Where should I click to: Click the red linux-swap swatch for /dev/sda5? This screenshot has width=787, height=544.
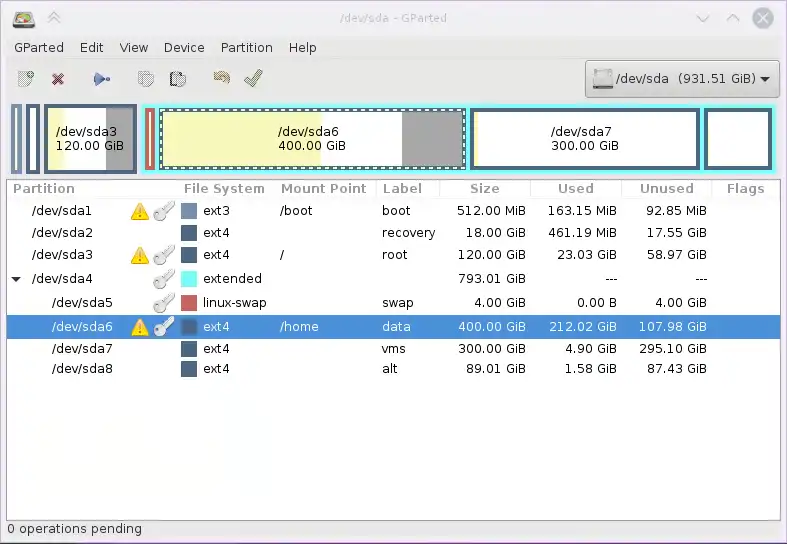point(189,303)
